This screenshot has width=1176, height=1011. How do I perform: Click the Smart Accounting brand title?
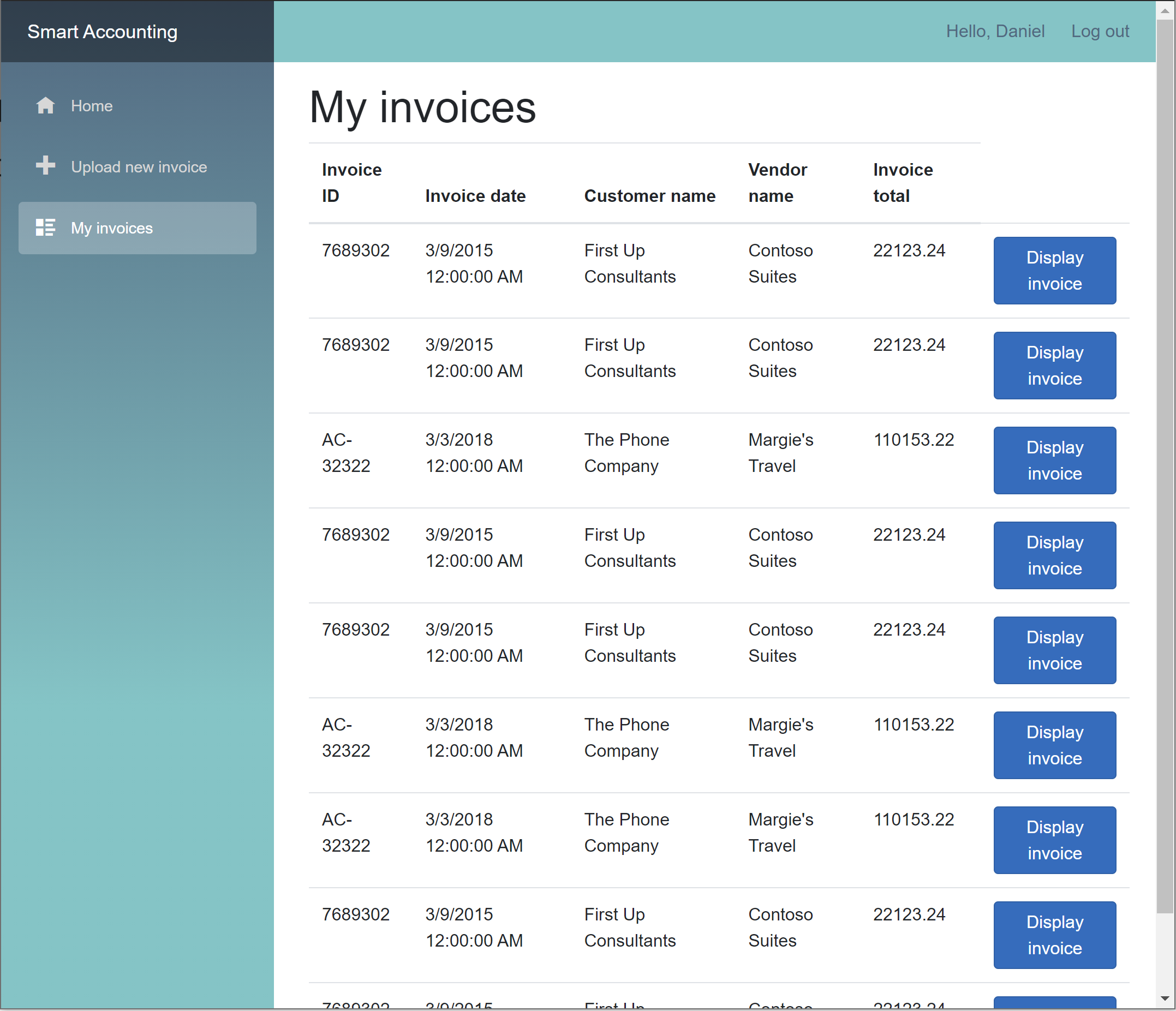pos(102,32)
